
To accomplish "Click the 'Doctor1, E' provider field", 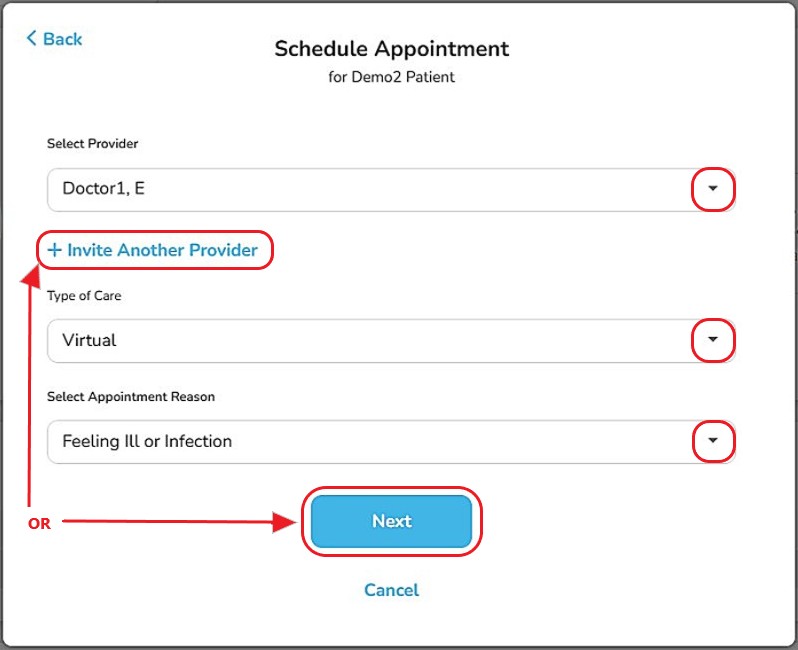I will (x=360, y=188).
